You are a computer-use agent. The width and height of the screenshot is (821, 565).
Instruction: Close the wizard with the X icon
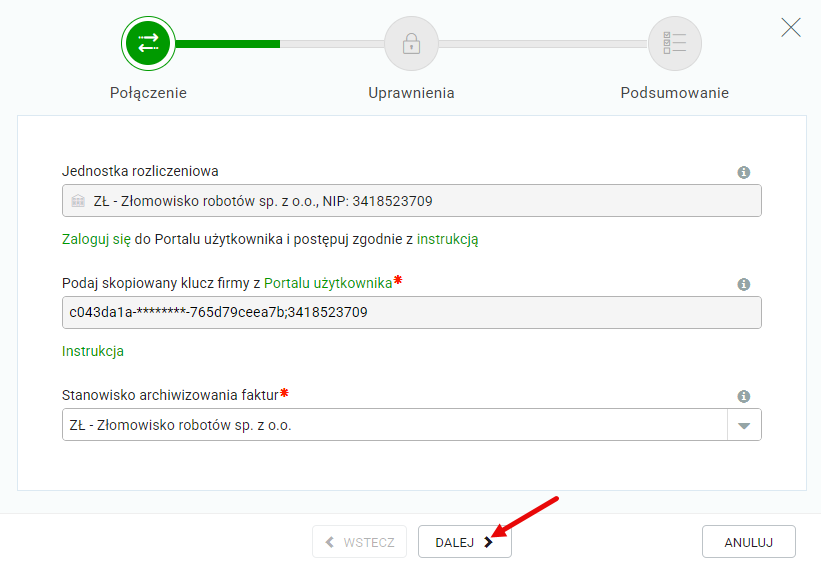(791, 27)
